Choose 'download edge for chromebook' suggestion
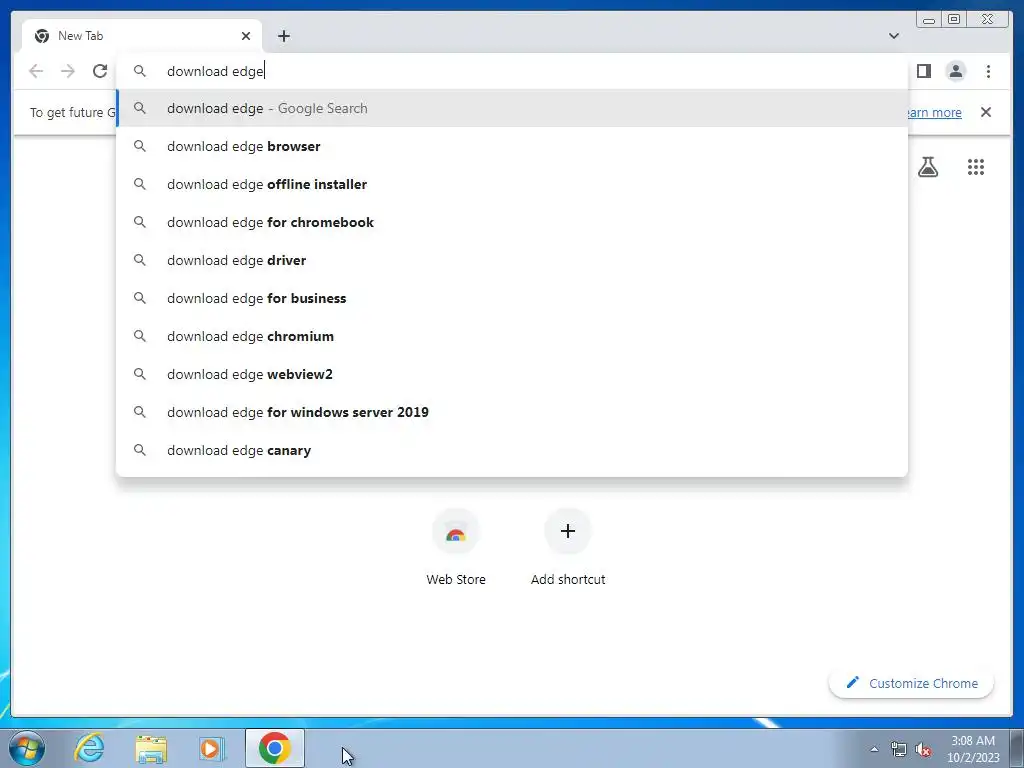Image resolution: width=1024 pixels, height=768 pixels. [x=512, y=222]
